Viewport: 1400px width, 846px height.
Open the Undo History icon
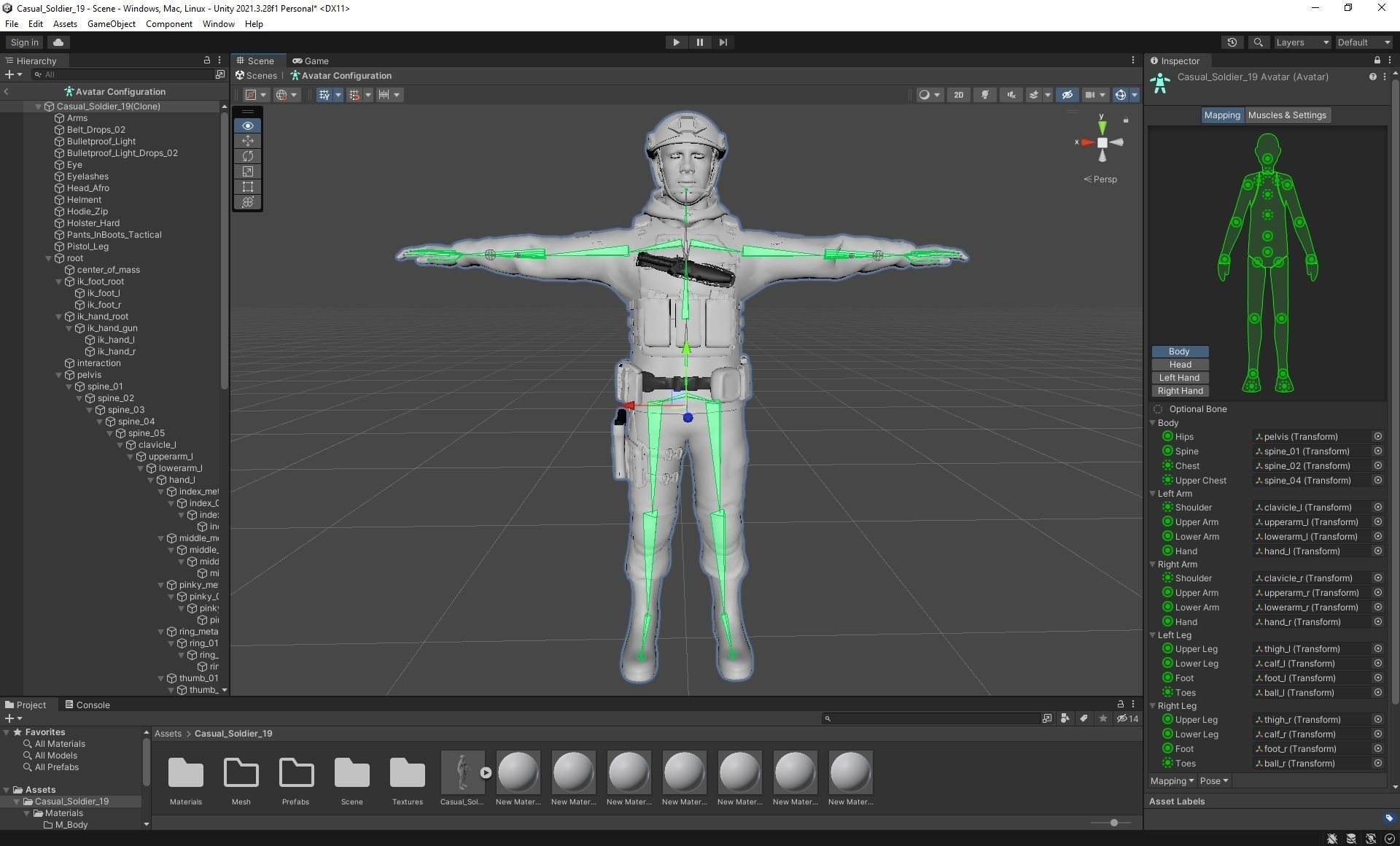click(1232, 42)
